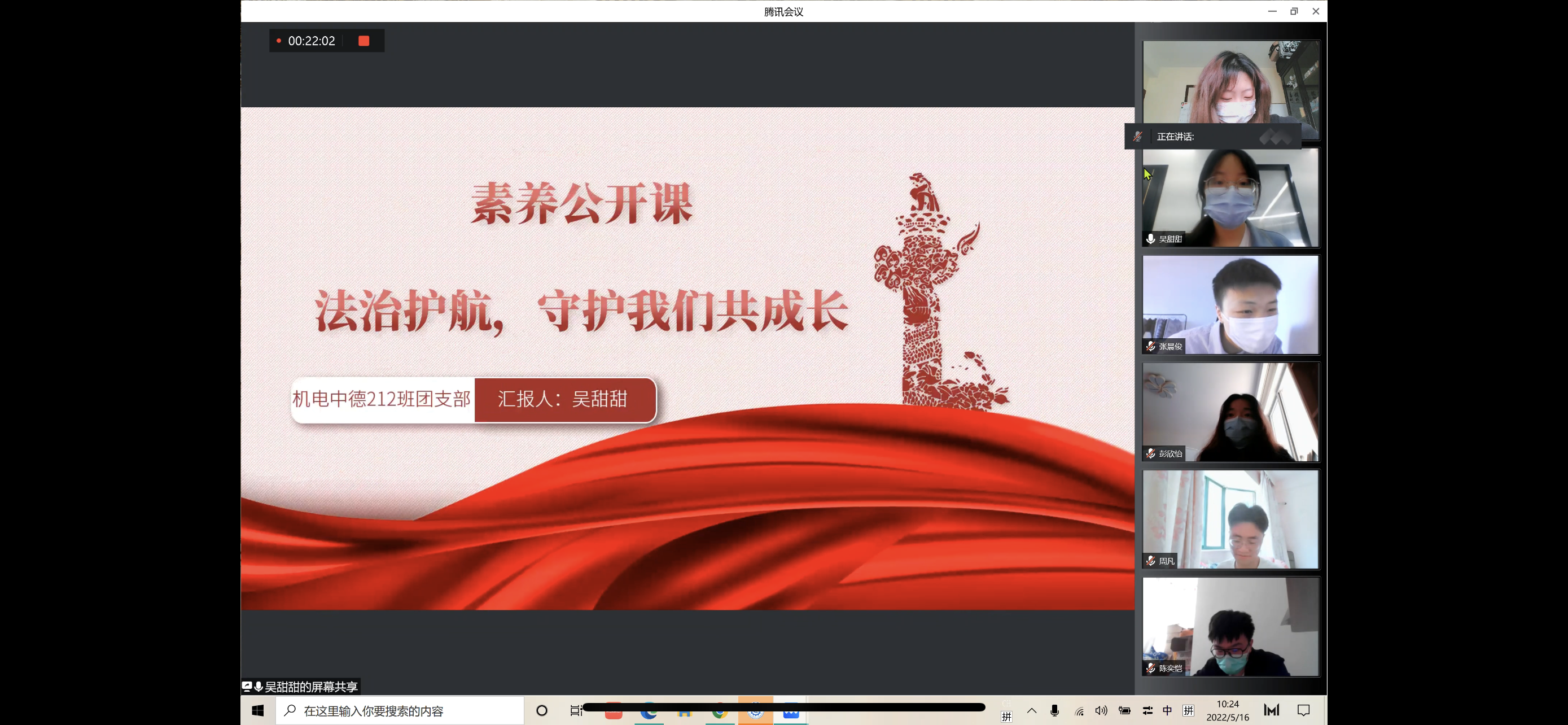The image size is (1568, 725).
Task: Click the muted microphone icon beside 正在讲话
Action: pyautogui.click(x=1137, y=136)
